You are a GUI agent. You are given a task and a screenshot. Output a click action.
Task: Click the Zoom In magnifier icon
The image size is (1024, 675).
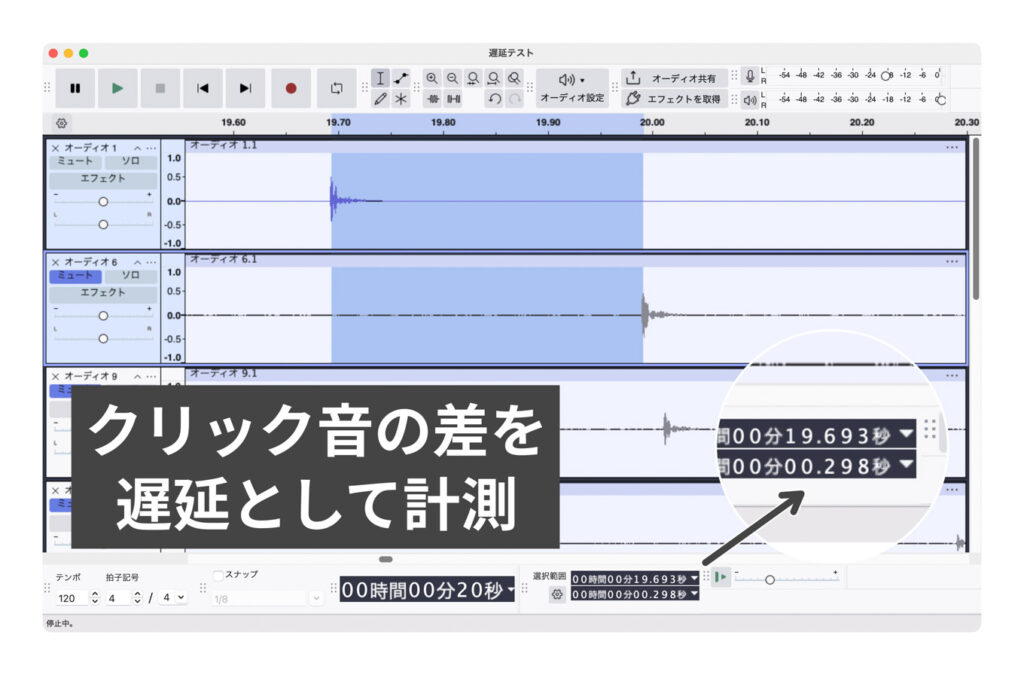(432, 78)
